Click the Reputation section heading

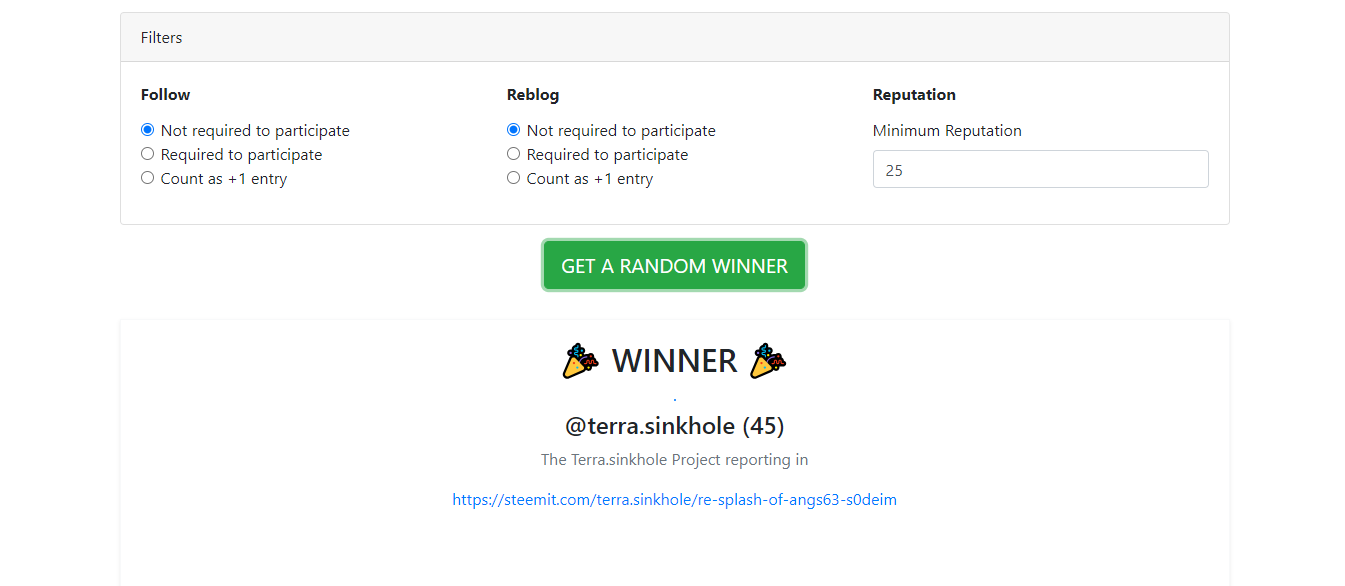coord(914,95)
